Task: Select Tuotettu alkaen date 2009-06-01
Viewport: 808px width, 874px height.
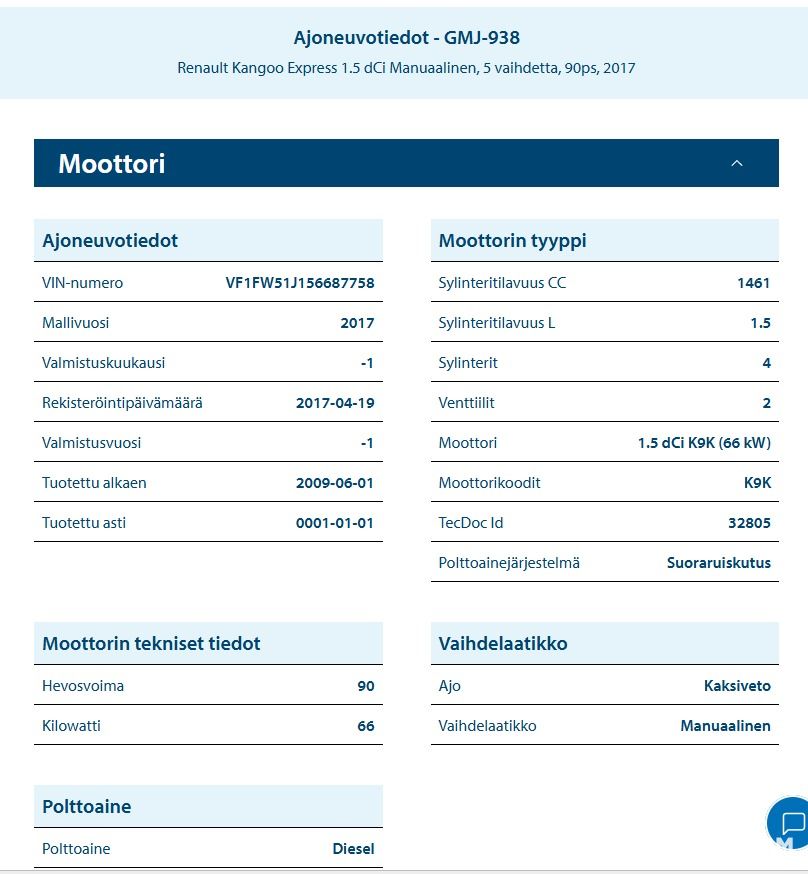Action: [x=335, y=483]
